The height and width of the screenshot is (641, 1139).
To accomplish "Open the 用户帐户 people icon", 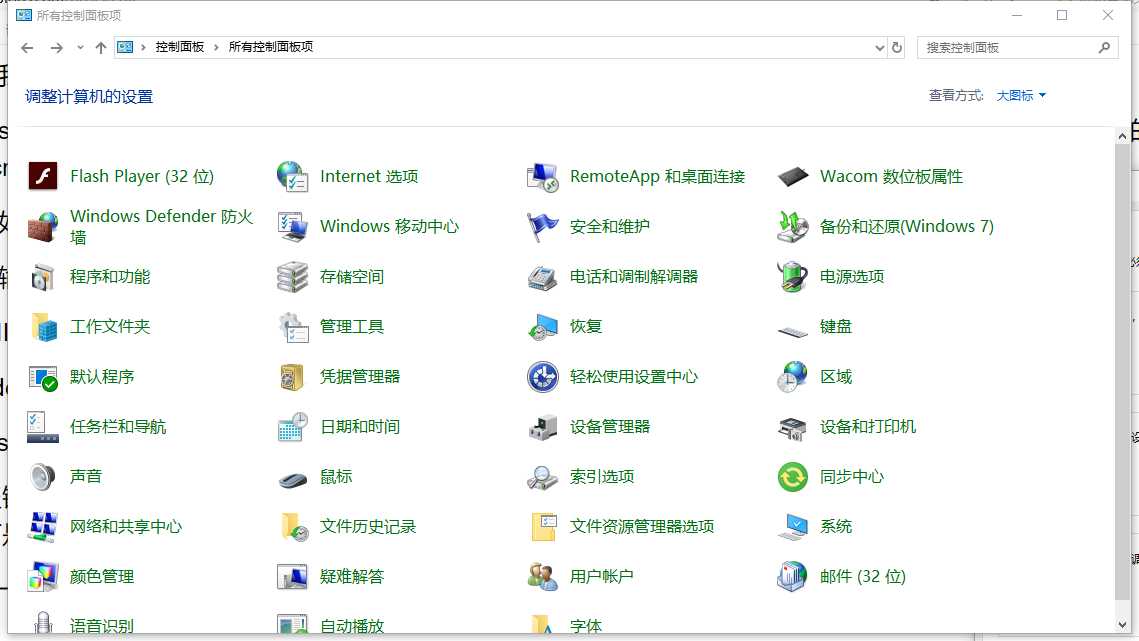I will tap(543, 577).
